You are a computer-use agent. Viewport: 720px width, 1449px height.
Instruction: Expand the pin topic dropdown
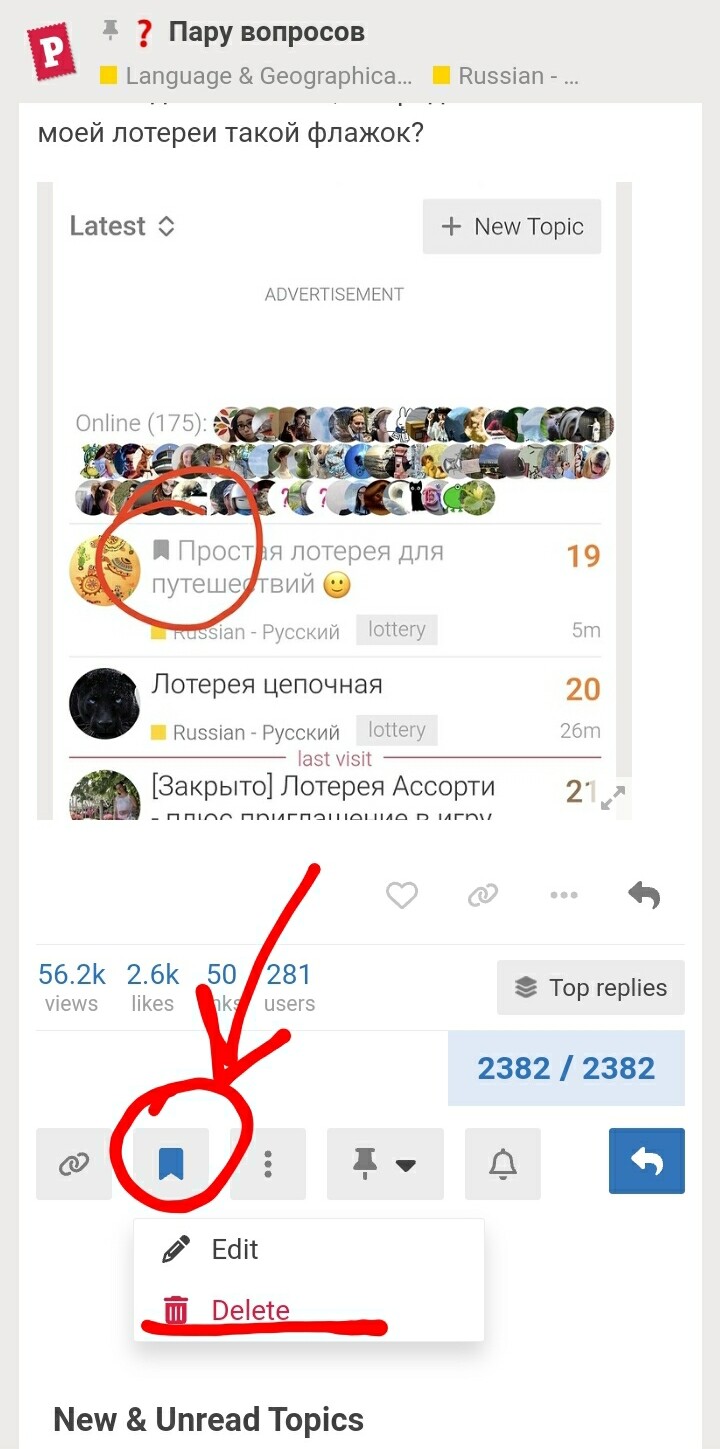click(x=385, y=1164)
